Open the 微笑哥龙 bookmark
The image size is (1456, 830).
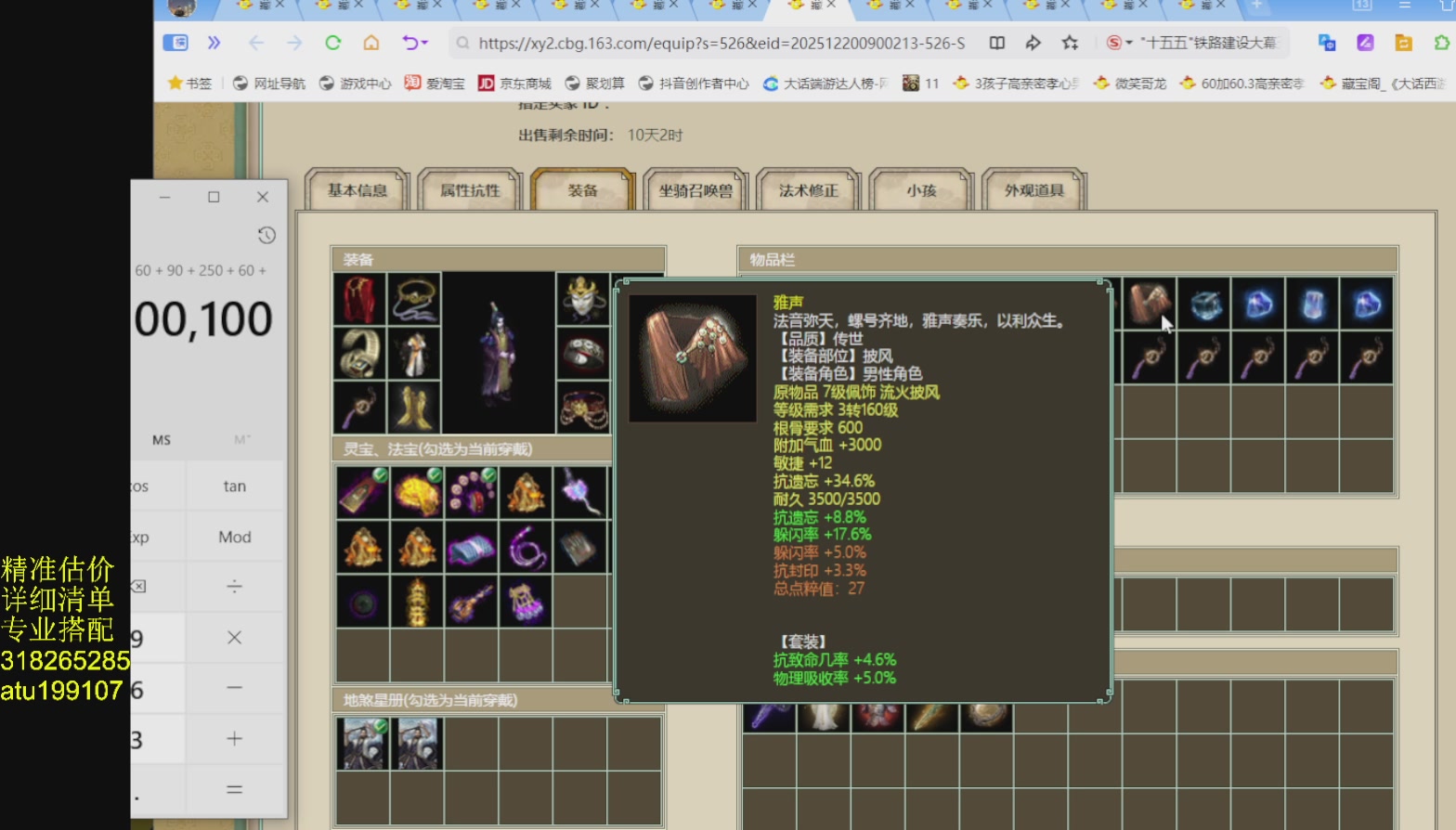coord(1130,84)
